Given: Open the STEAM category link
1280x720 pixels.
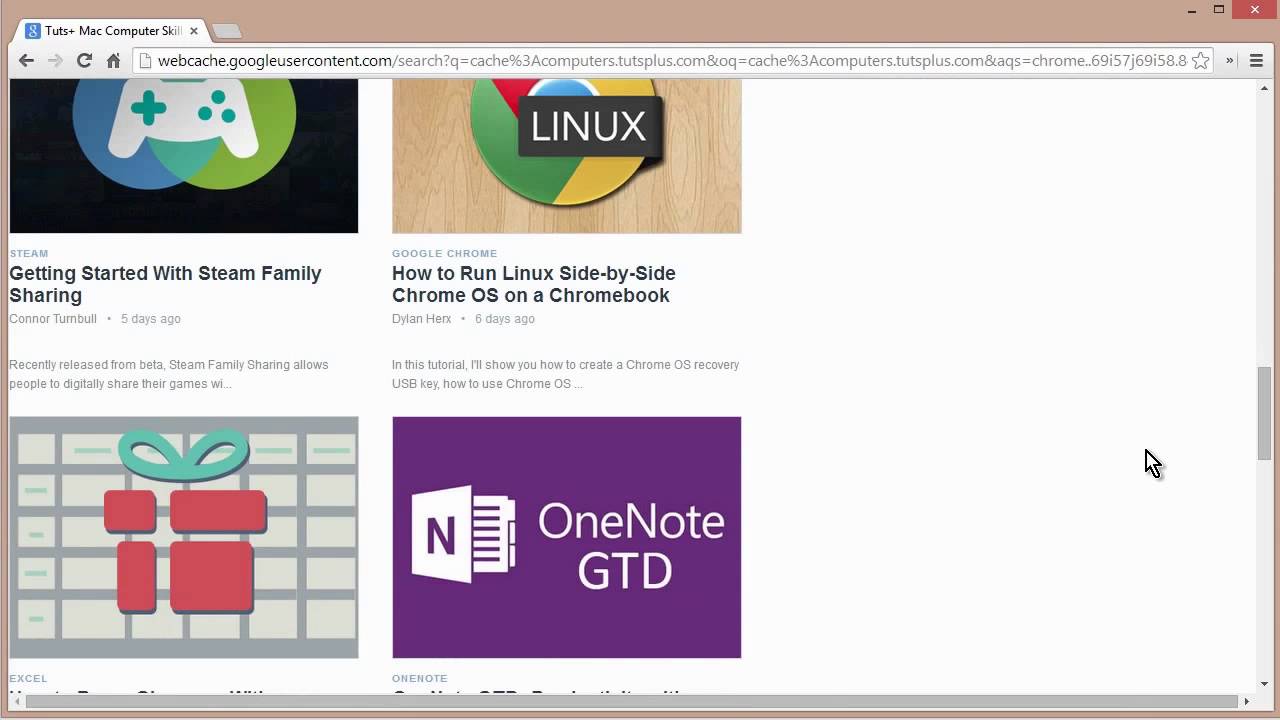Looking at the screenshot, I should [x=29, y=254].
